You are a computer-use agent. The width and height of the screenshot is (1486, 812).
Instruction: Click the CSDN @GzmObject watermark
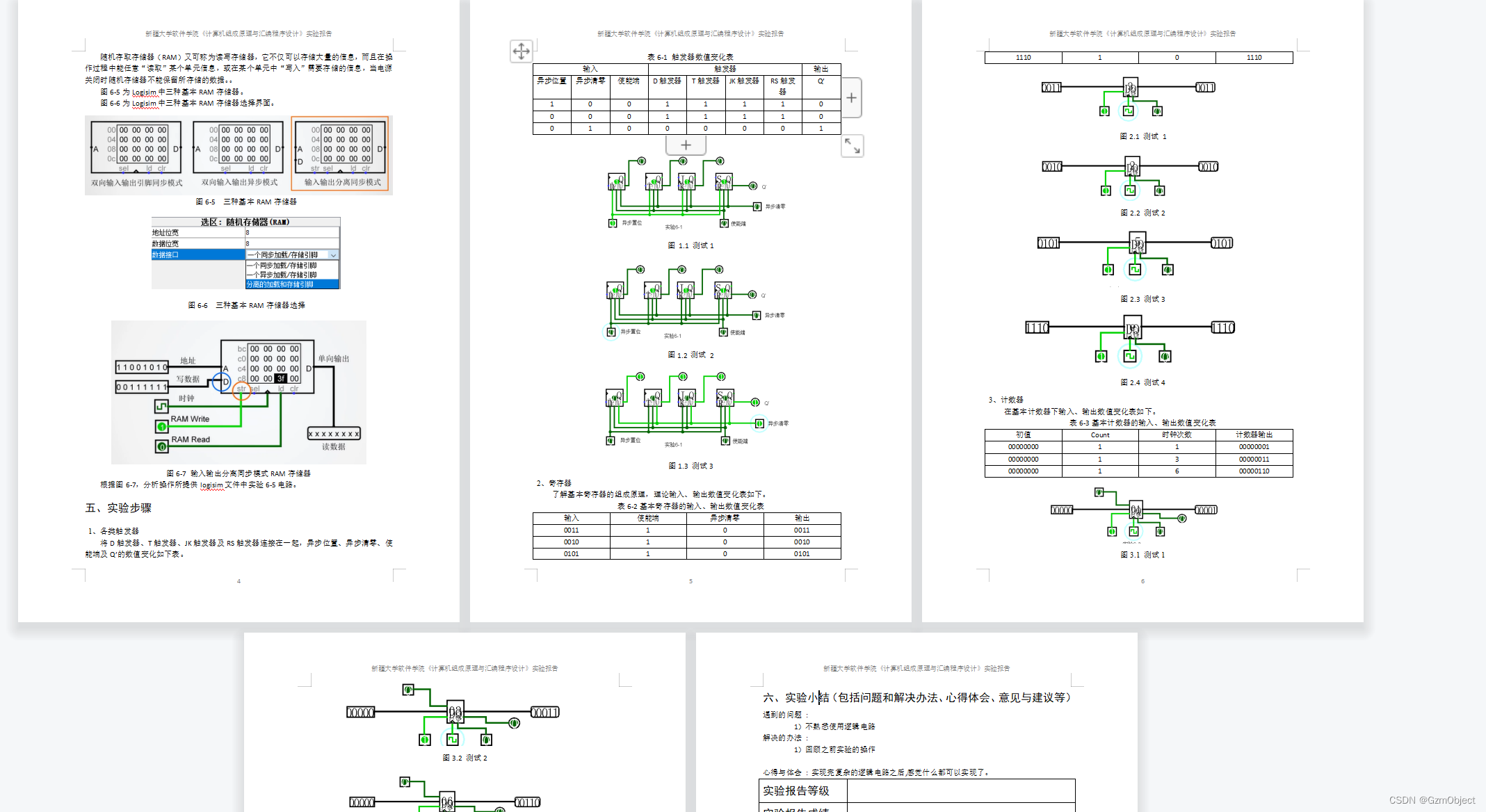pyautogui.click(x=1431, y=800)
